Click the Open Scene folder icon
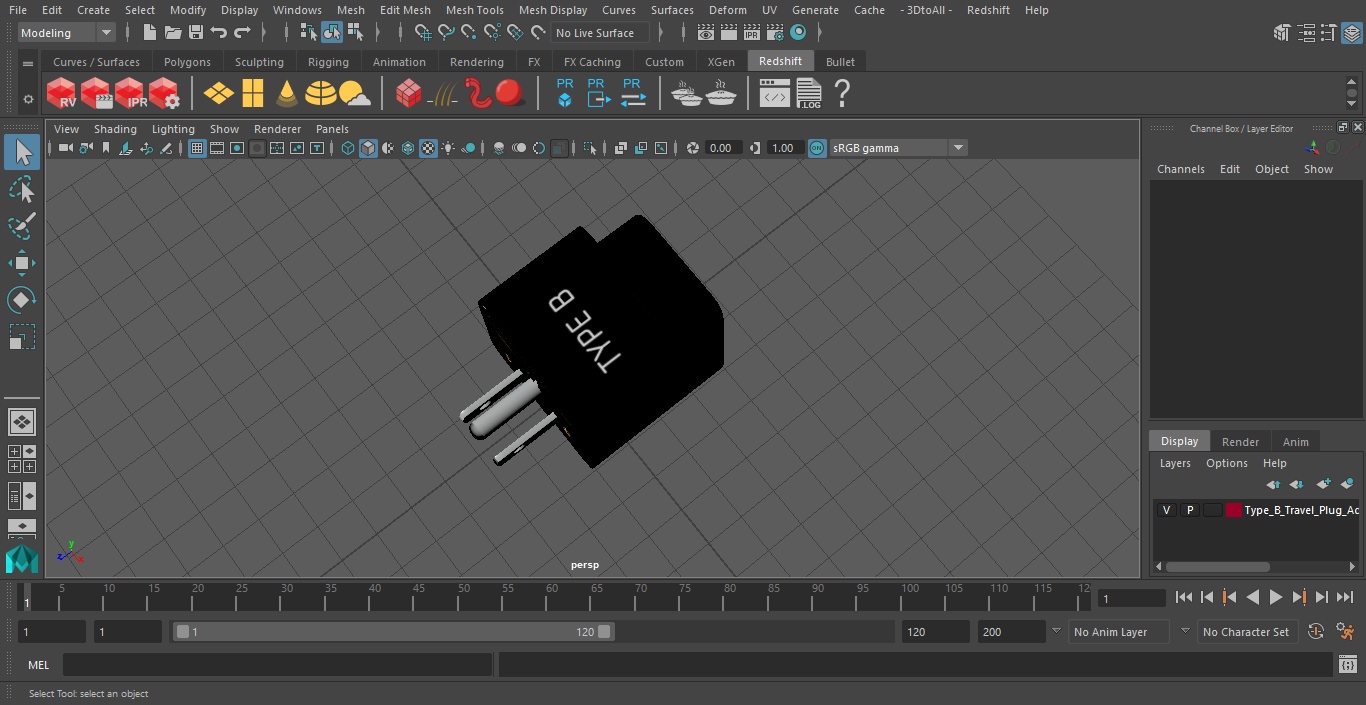This screenshot has height=705, width=1366. (x=173, y=33)
